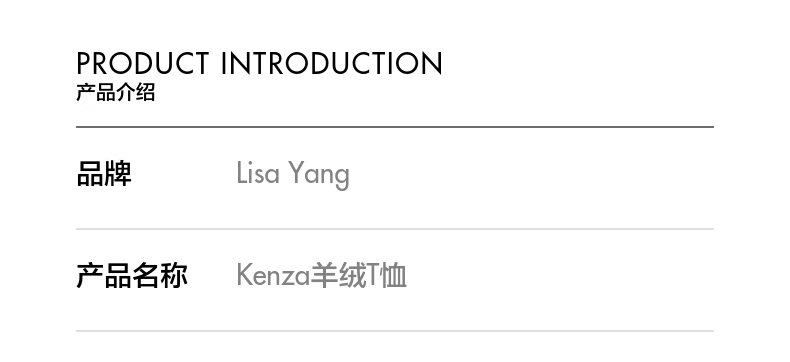Click the light divider below the 品牌 row
Screen dimensions: 790x362
[395, 229]
